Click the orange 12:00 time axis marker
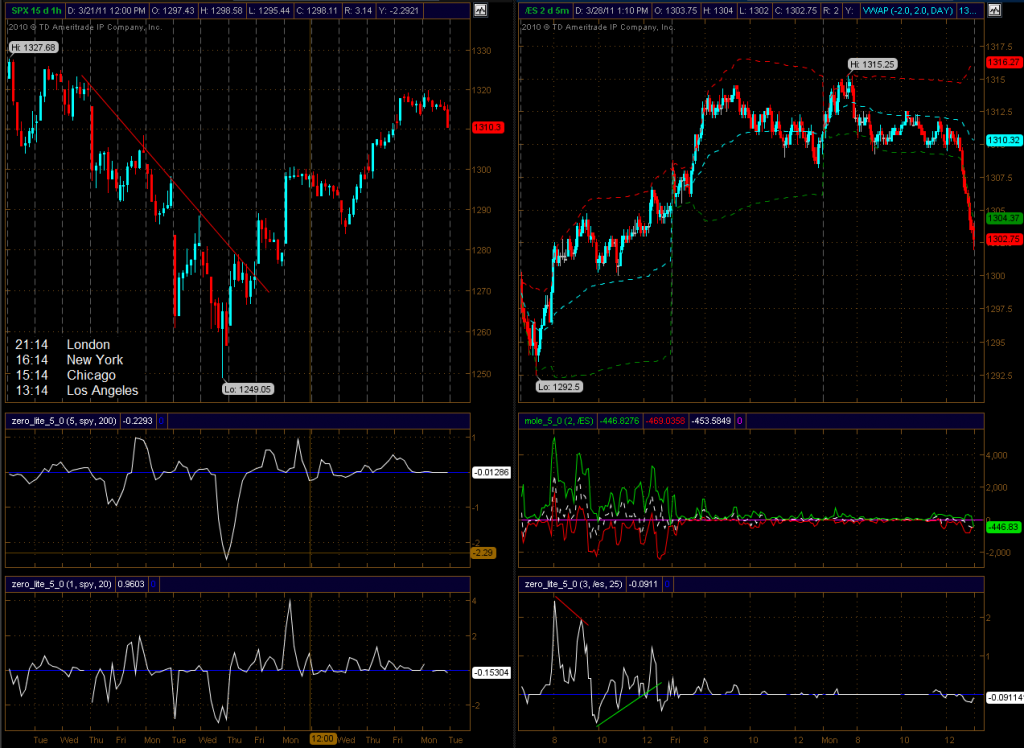This screenshot has height=748, width=1024. [x=320, y=739]
